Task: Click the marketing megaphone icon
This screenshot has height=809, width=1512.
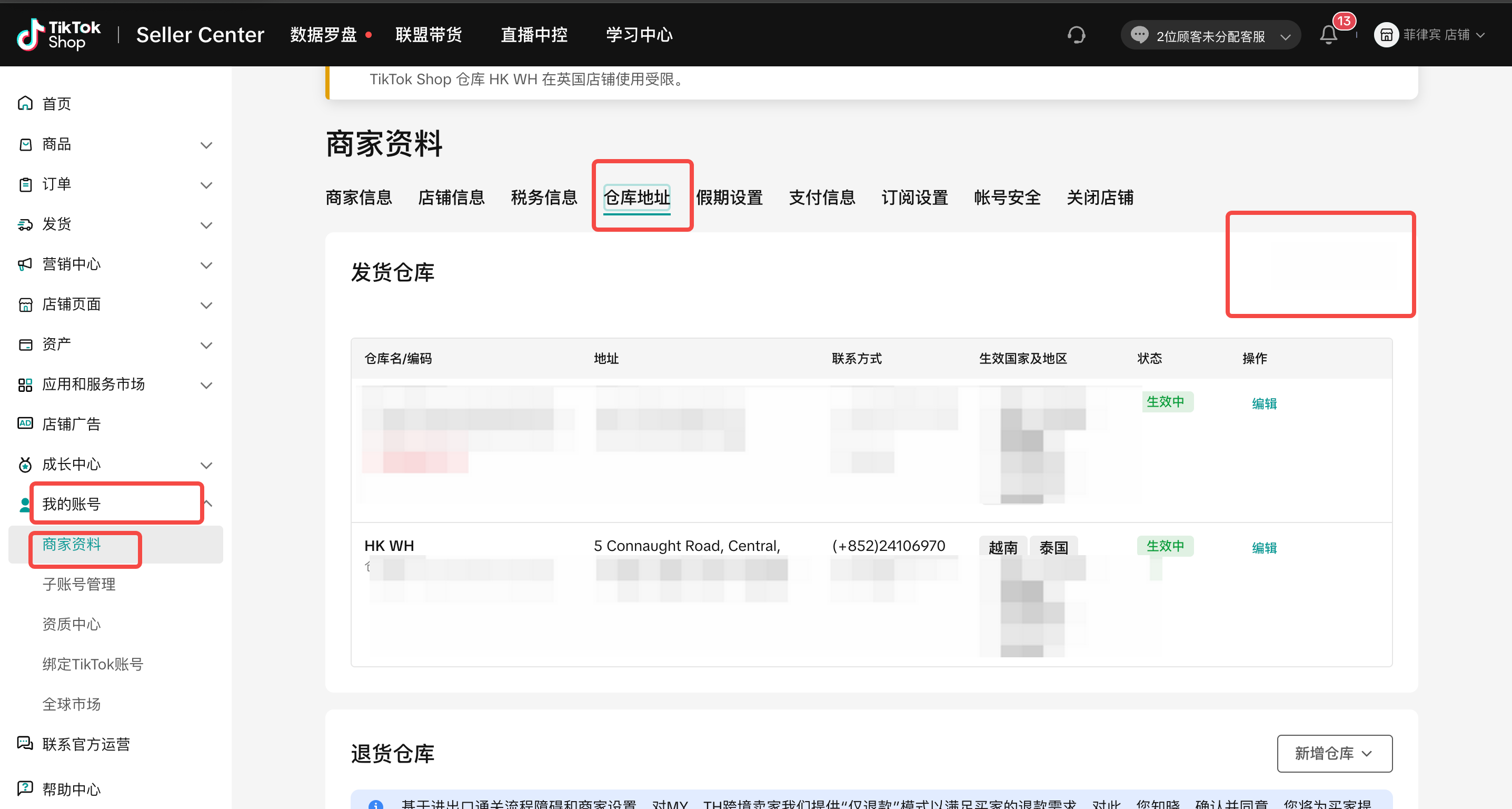Action: point(25,264)
